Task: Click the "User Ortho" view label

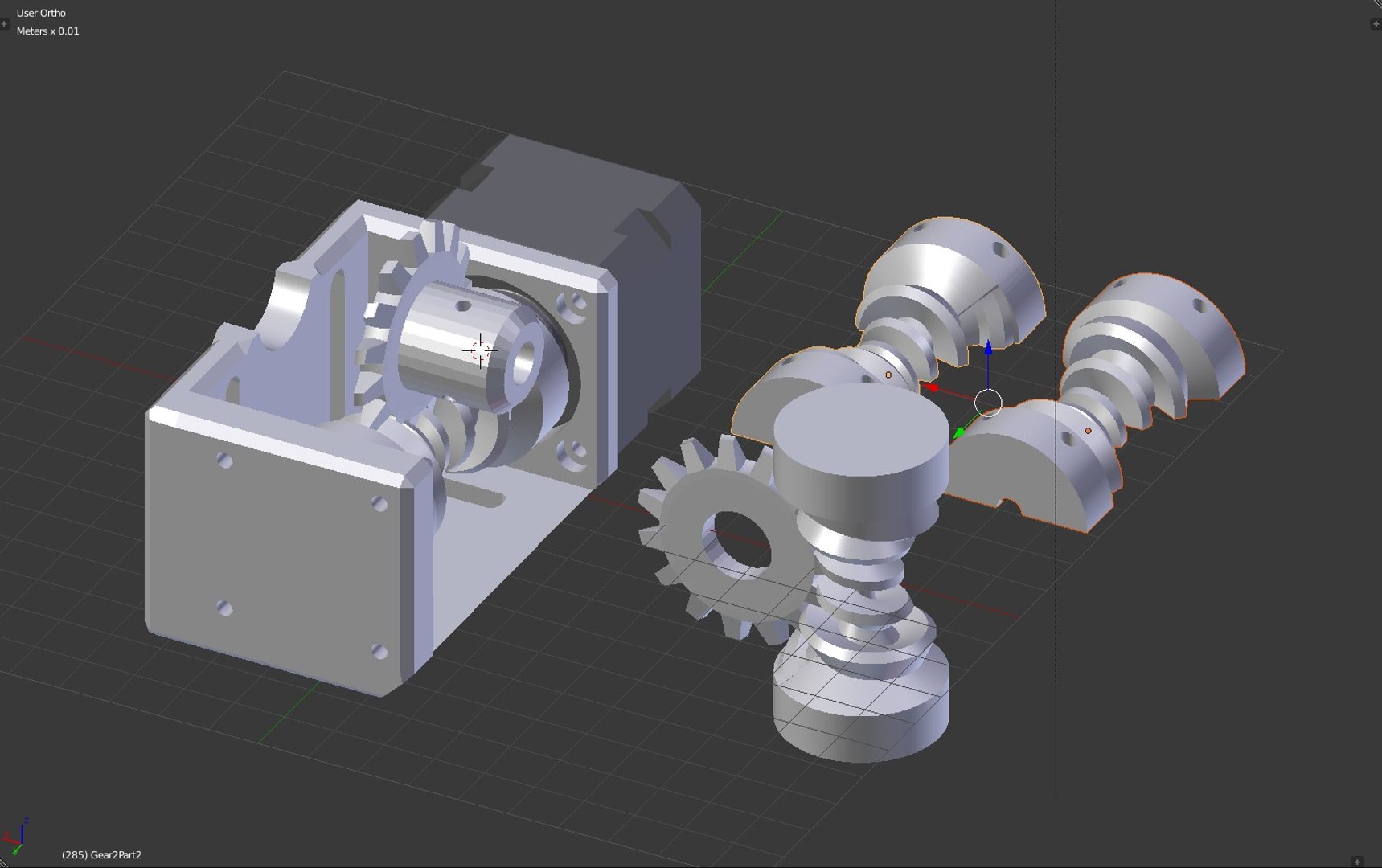Action: pos(41,13)
